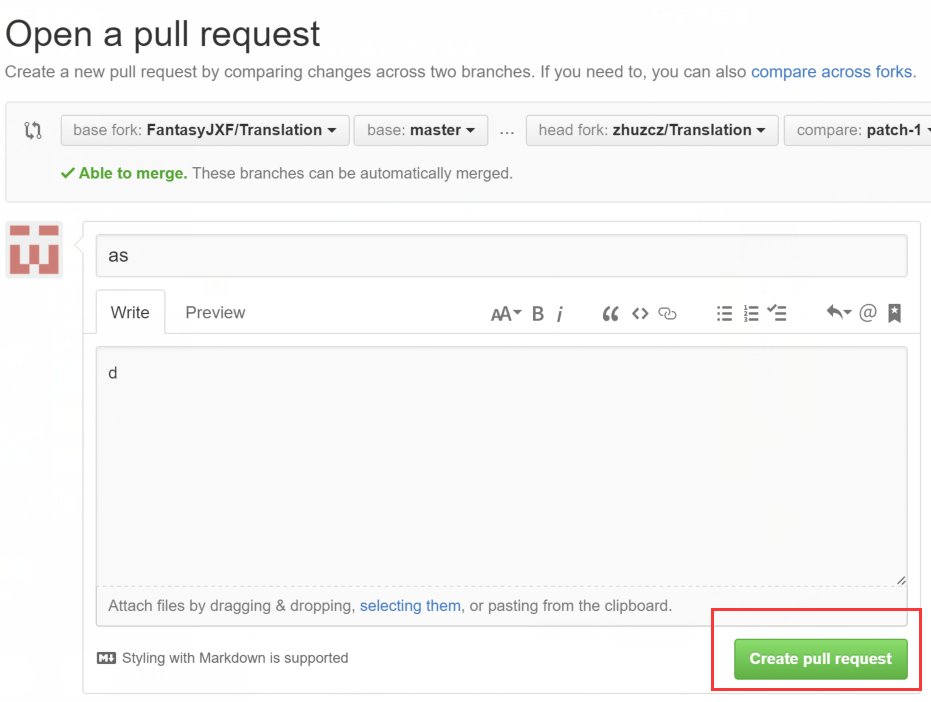Image resolution: width=931 pixels, height=702 pixels.
Task: Apply italic formatting in editor toolbar
Action: [560, 314]
